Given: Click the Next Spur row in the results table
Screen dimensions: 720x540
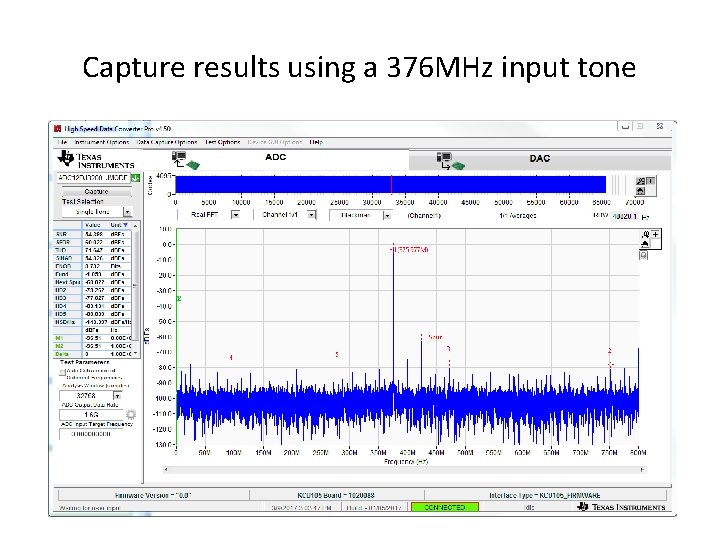Looking at the screenshot, I should 93,282.
